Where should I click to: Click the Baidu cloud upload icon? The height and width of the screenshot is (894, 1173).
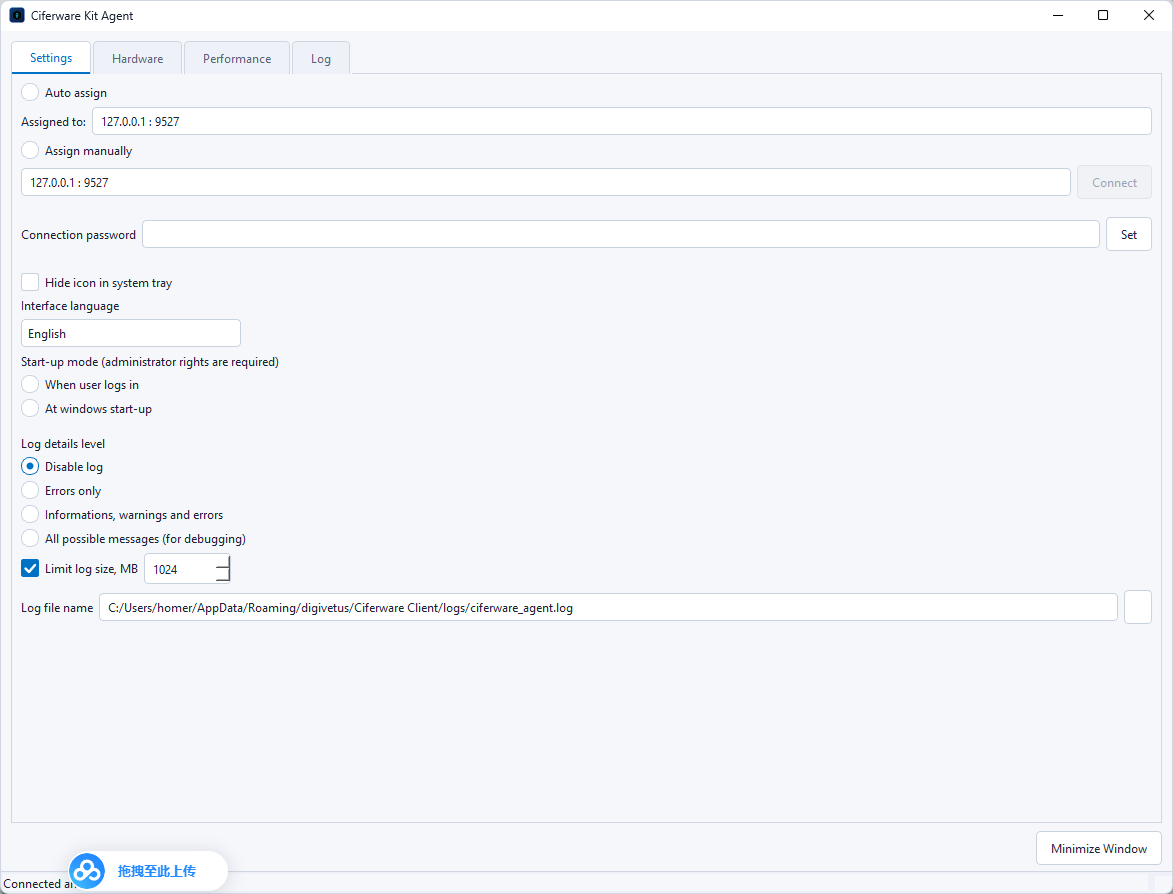(87, 871)
